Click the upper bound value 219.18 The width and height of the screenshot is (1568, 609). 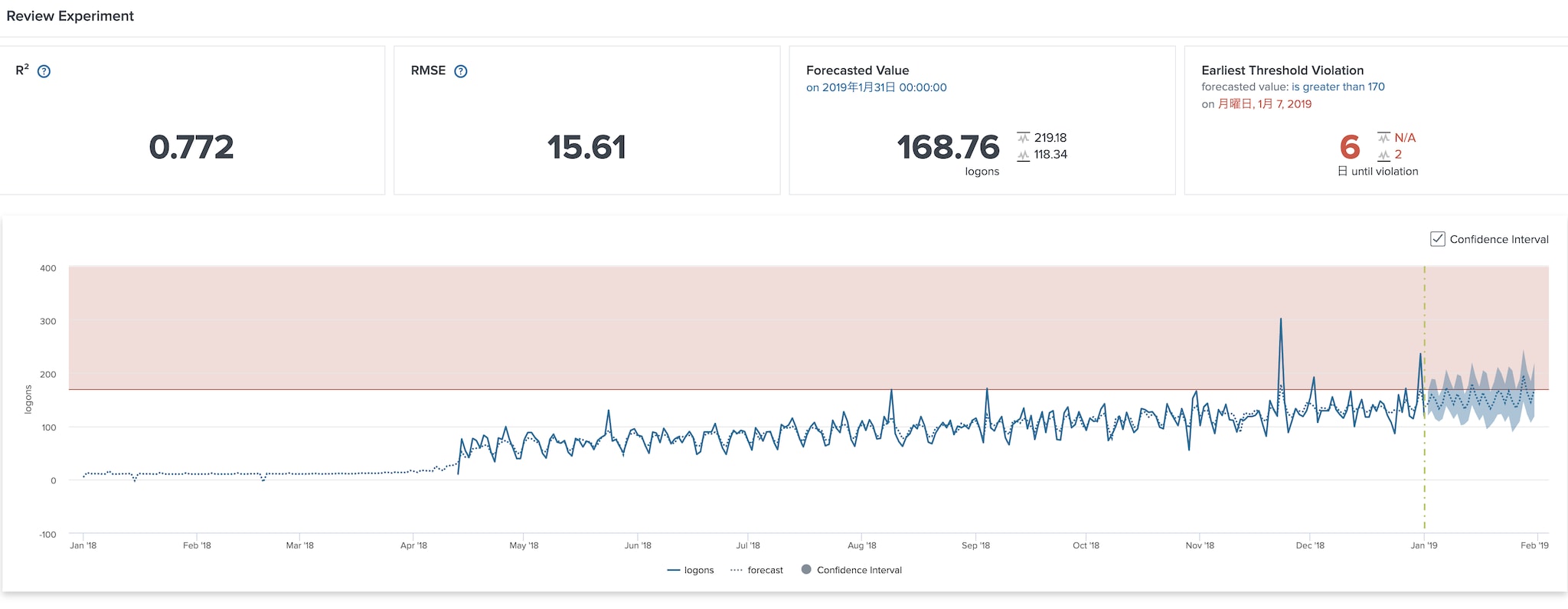[1050, 138]
